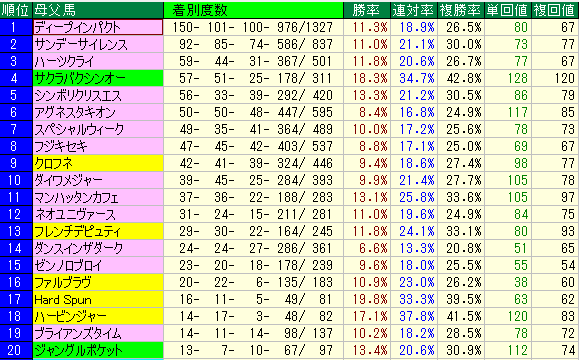Click 複勝率 value 42.8%
The image size is (579, 360).
pos(464,78)
